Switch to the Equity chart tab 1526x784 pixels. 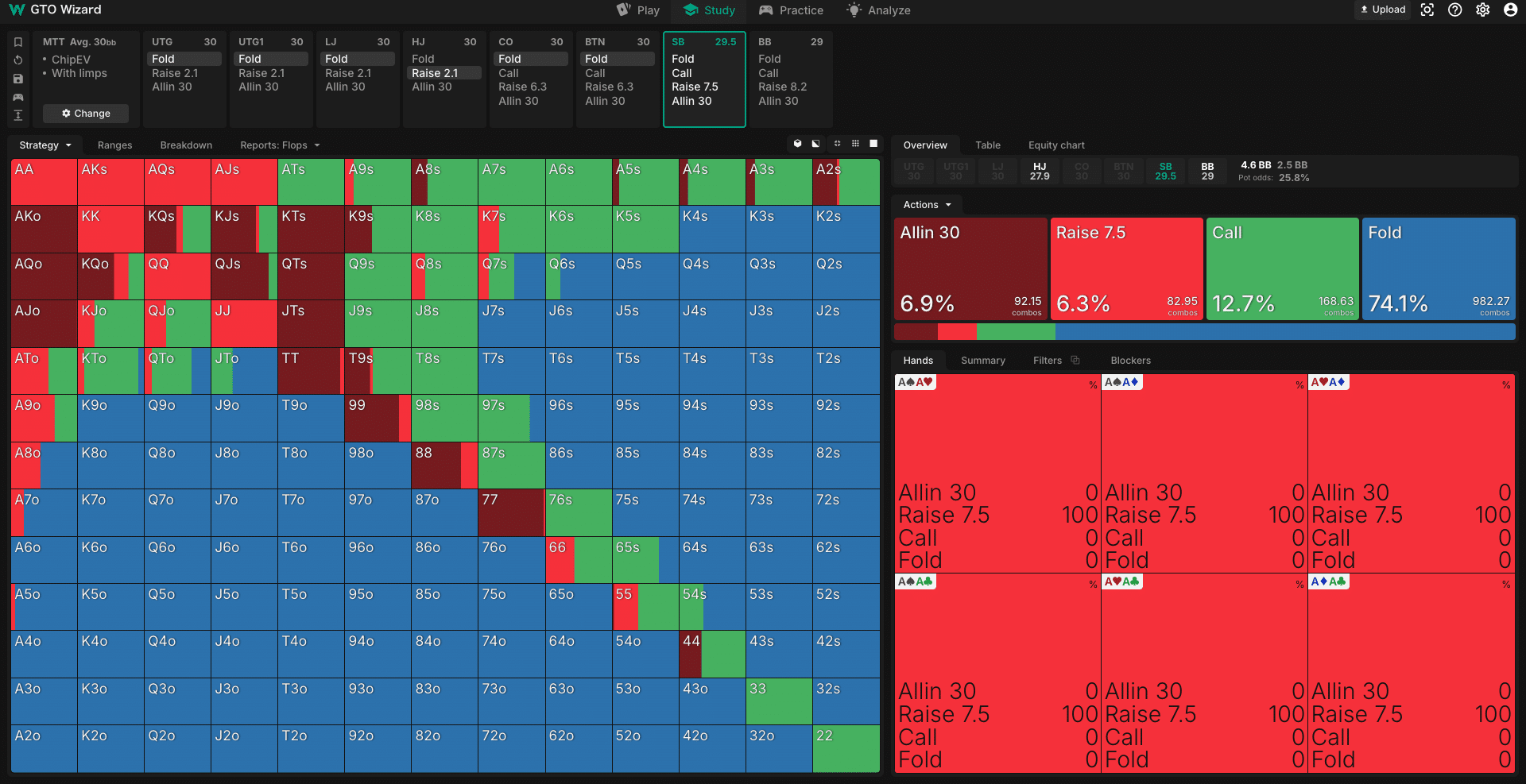[x=1055, y=145]
